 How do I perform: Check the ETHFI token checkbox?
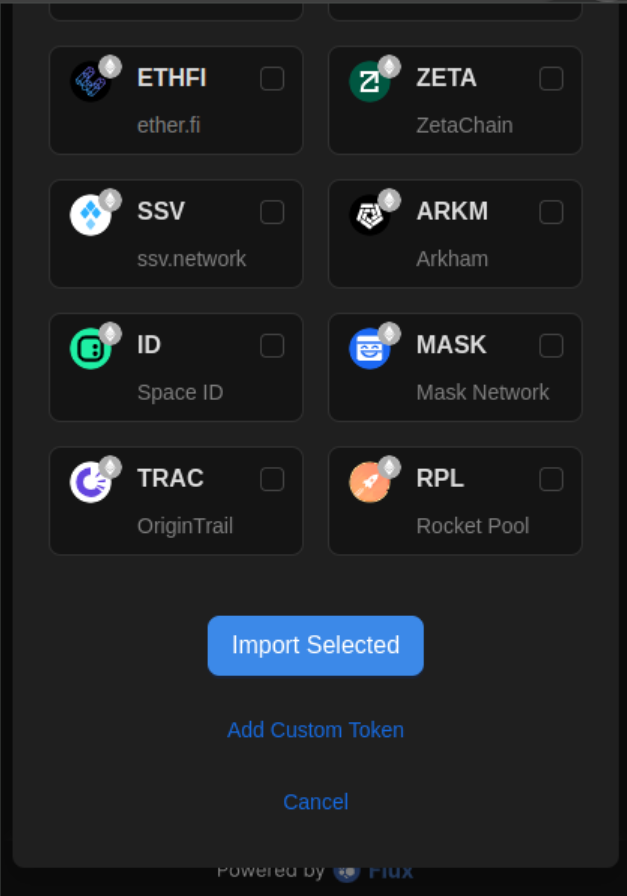[272, 79]
